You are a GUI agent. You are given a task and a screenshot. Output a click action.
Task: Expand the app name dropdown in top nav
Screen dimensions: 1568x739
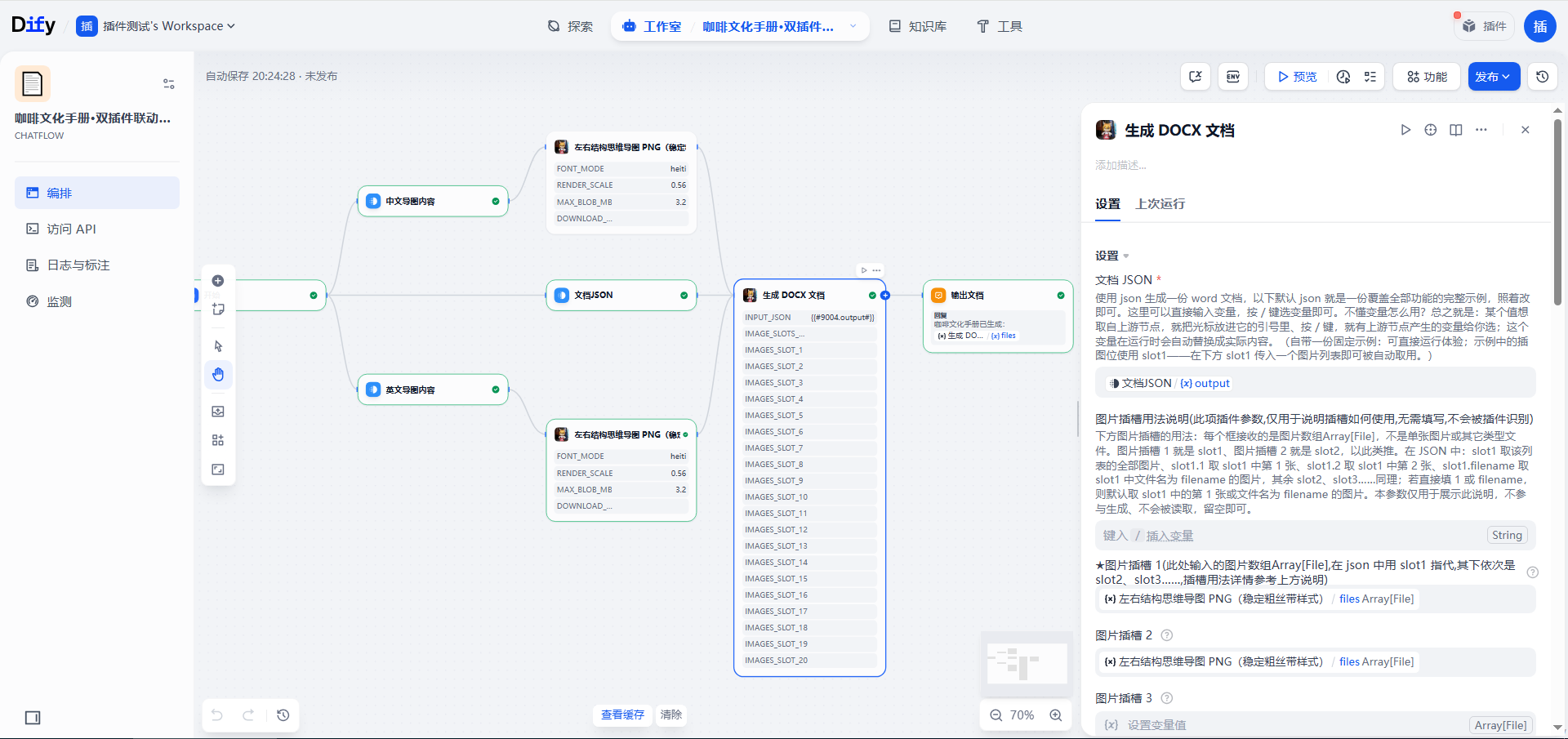click(853, 26)
